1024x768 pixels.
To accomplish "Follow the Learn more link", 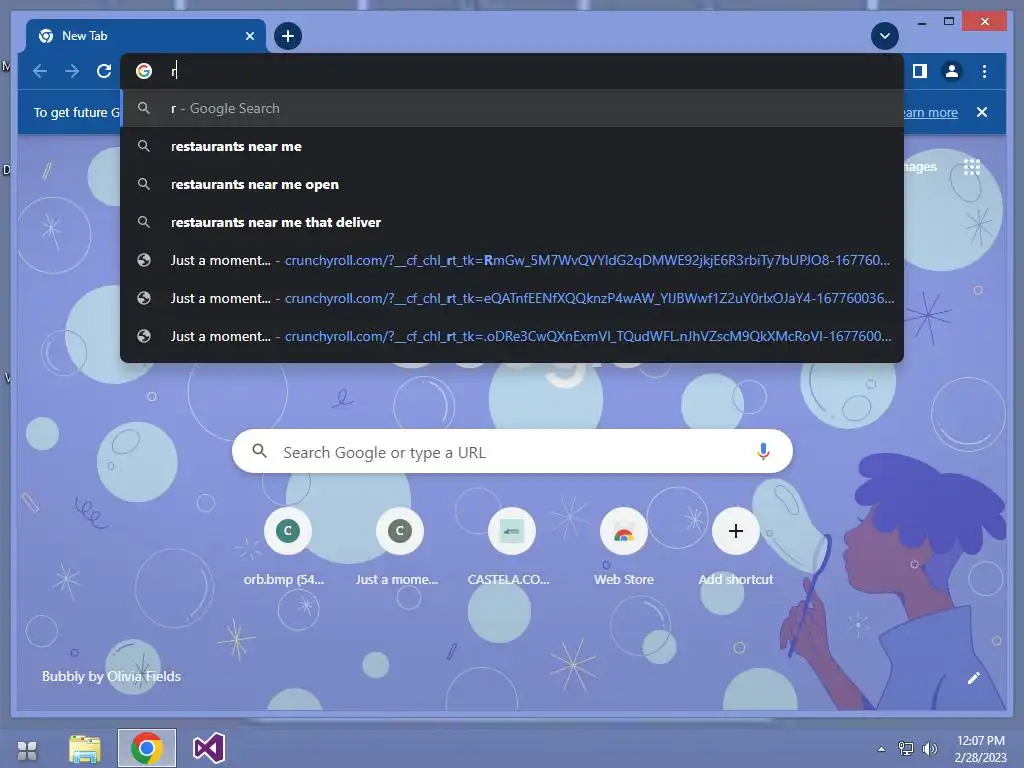I will coord(931,112).
